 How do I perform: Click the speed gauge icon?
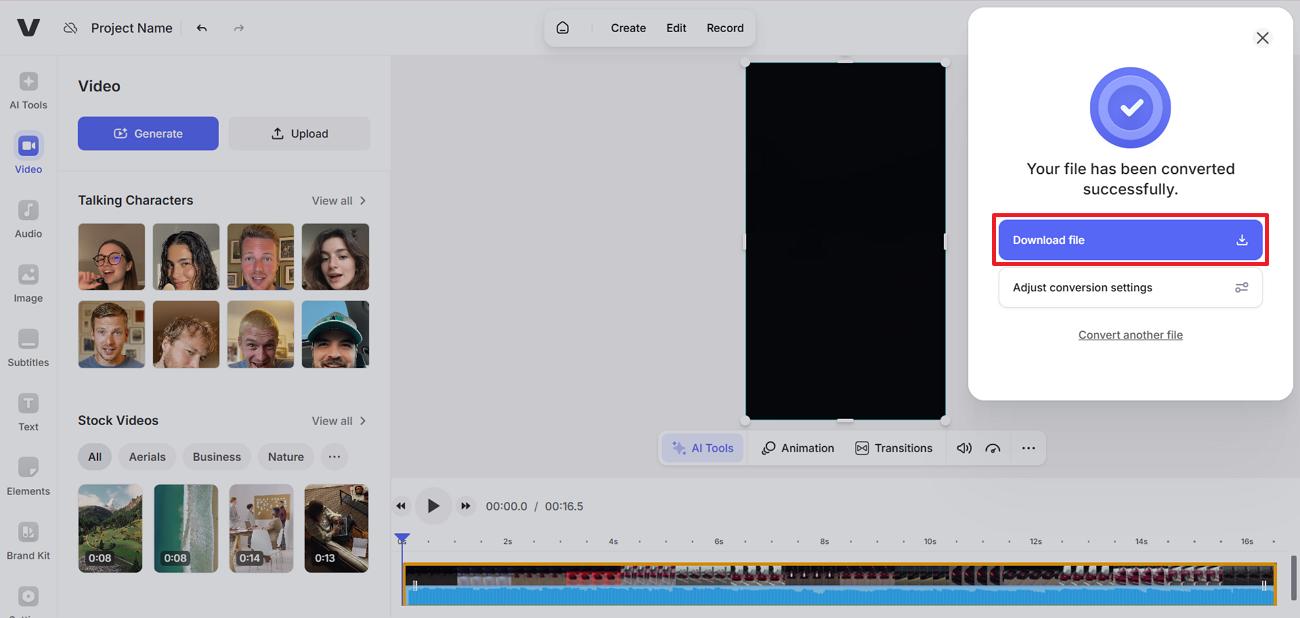(993, 448)
